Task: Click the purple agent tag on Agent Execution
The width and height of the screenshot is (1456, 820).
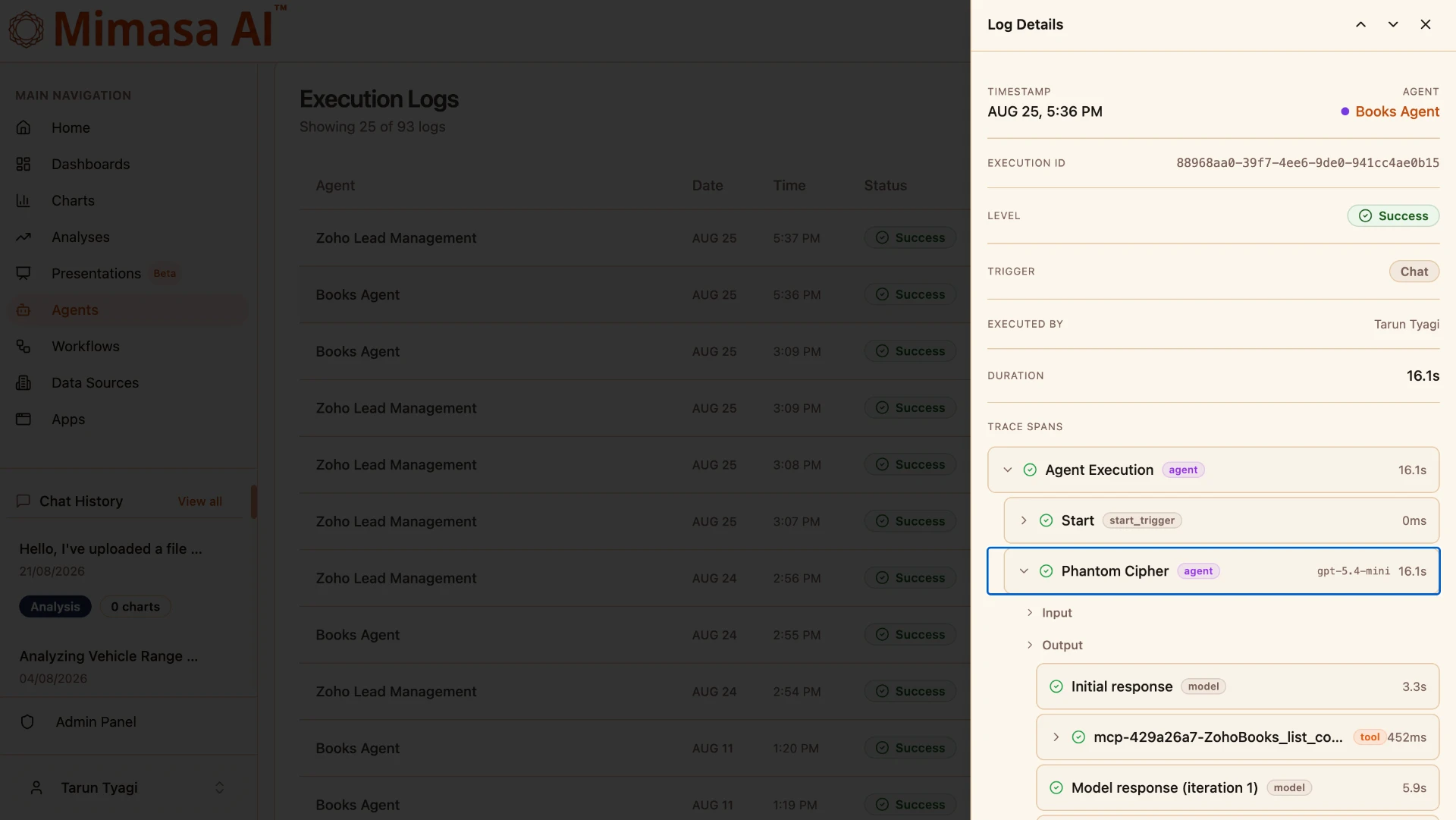Action: 1183,470
